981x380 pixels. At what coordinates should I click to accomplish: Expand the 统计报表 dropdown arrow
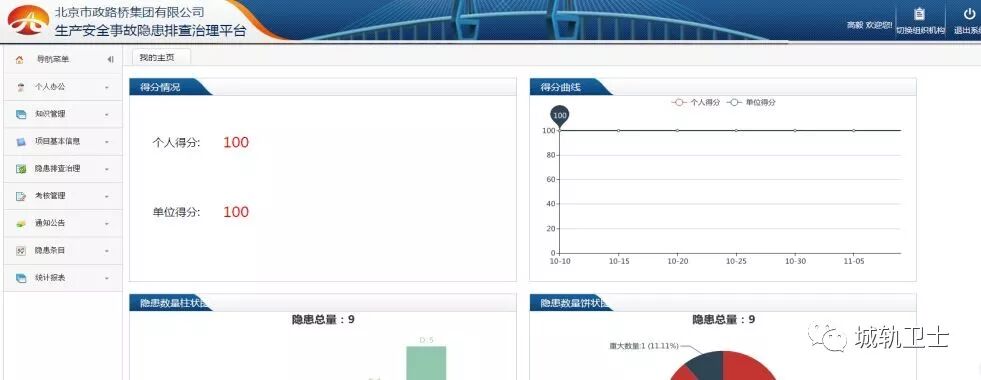point(107,279)
